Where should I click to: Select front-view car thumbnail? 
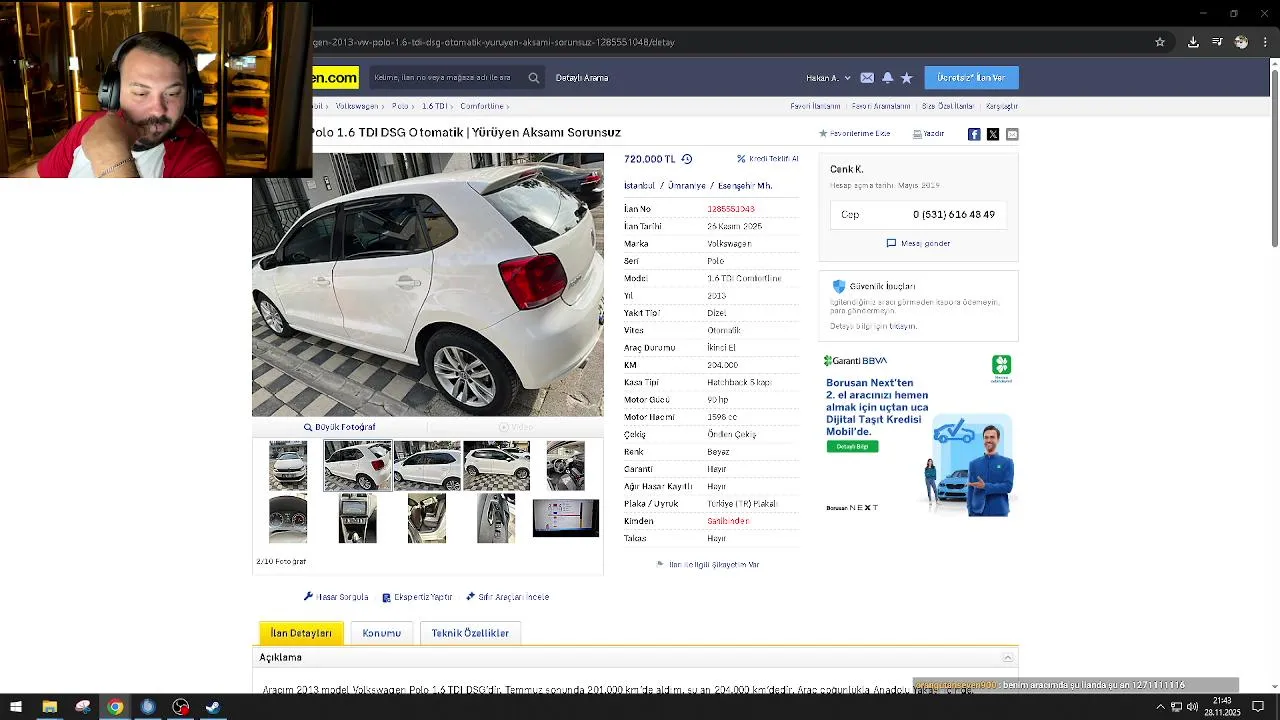coord(288,466)
